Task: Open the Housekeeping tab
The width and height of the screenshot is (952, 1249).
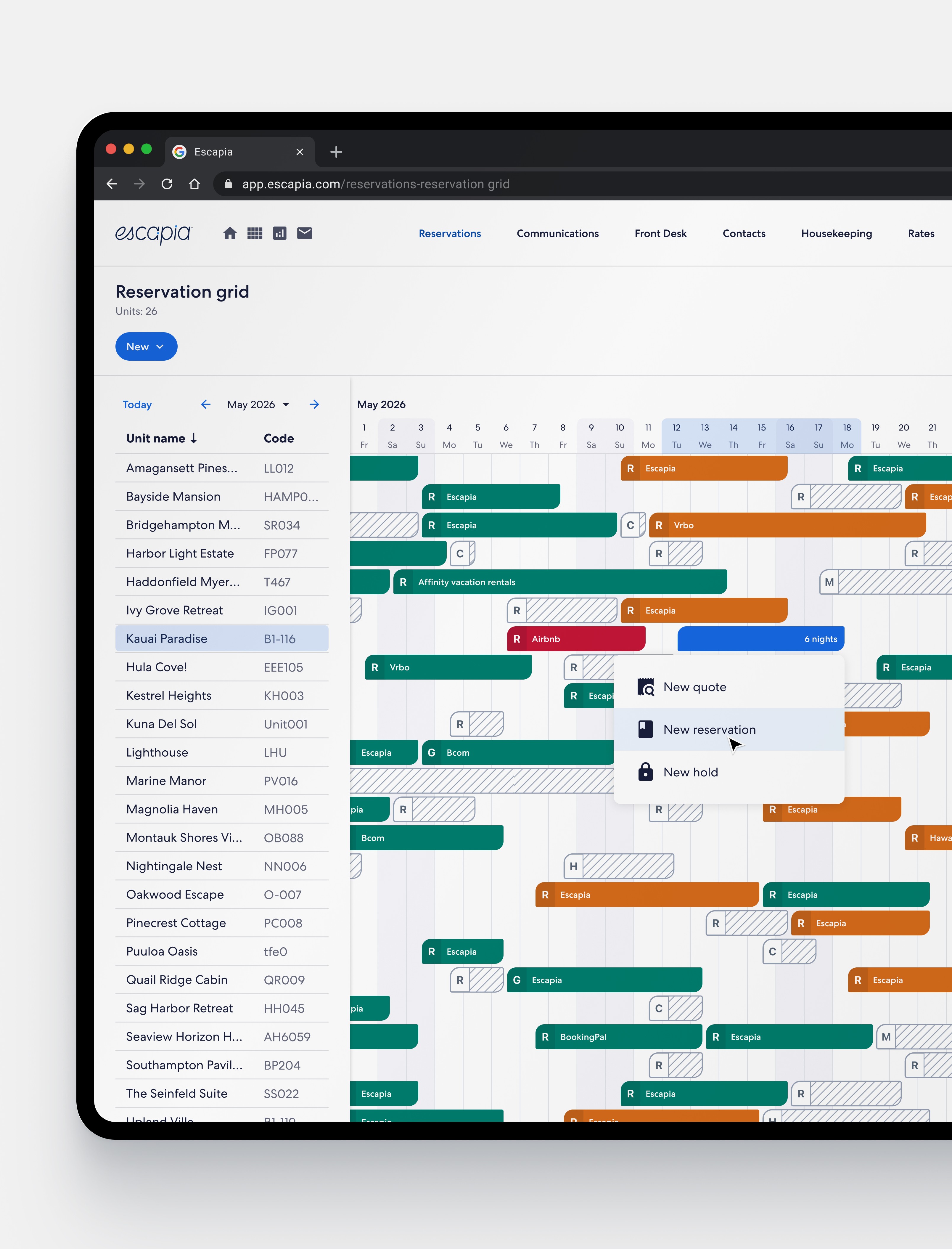Action: point(836,233)
